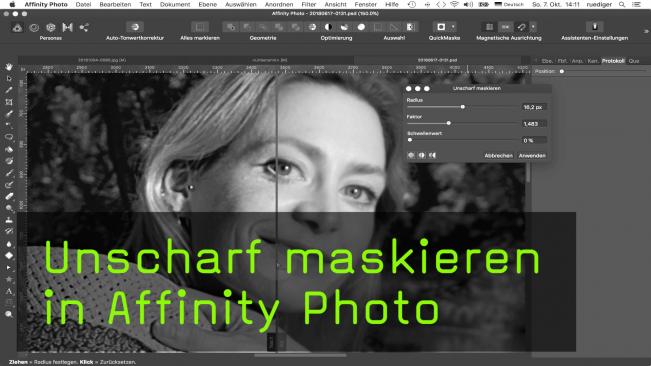This screenshot has width=651, height=366.
Task: Click the first icon of the Geometrie group
Action: [x=231, y=27]
